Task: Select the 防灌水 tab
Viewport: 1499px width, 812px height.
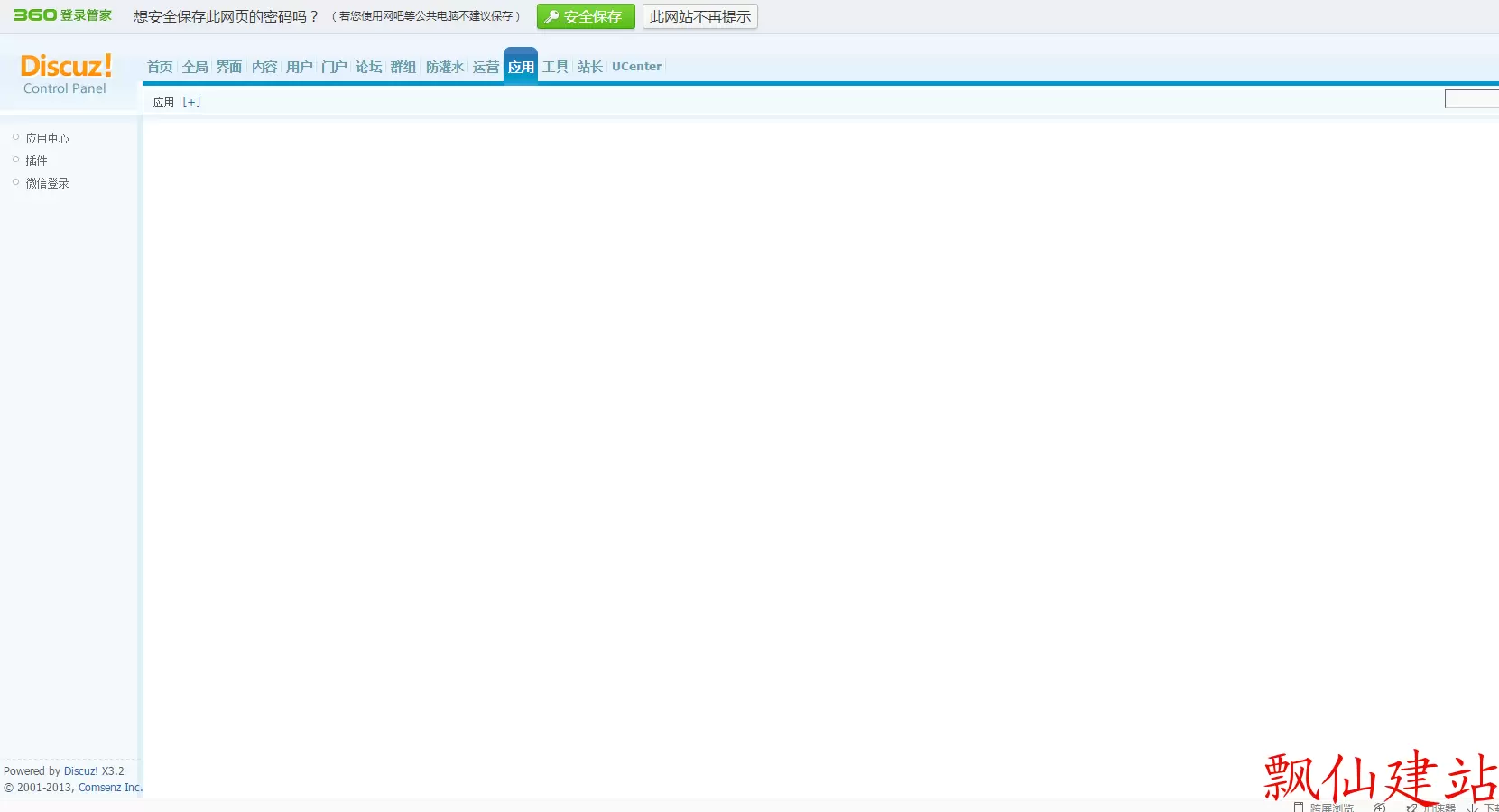Action: tap(445, 67)
